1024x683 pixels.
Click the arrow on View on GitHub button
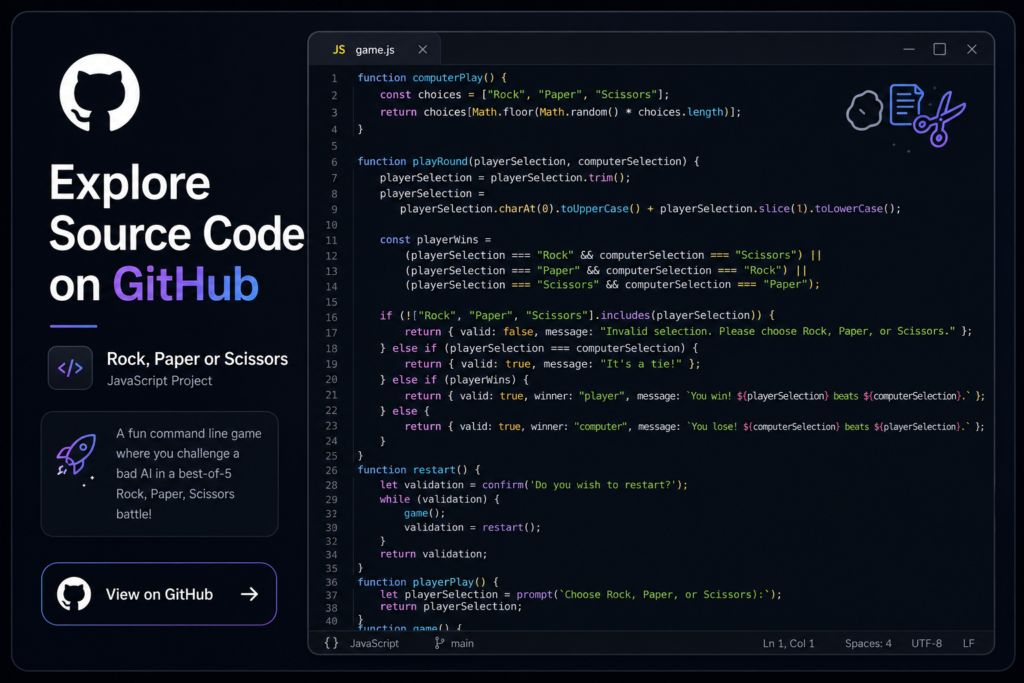[x=249, y=594]
